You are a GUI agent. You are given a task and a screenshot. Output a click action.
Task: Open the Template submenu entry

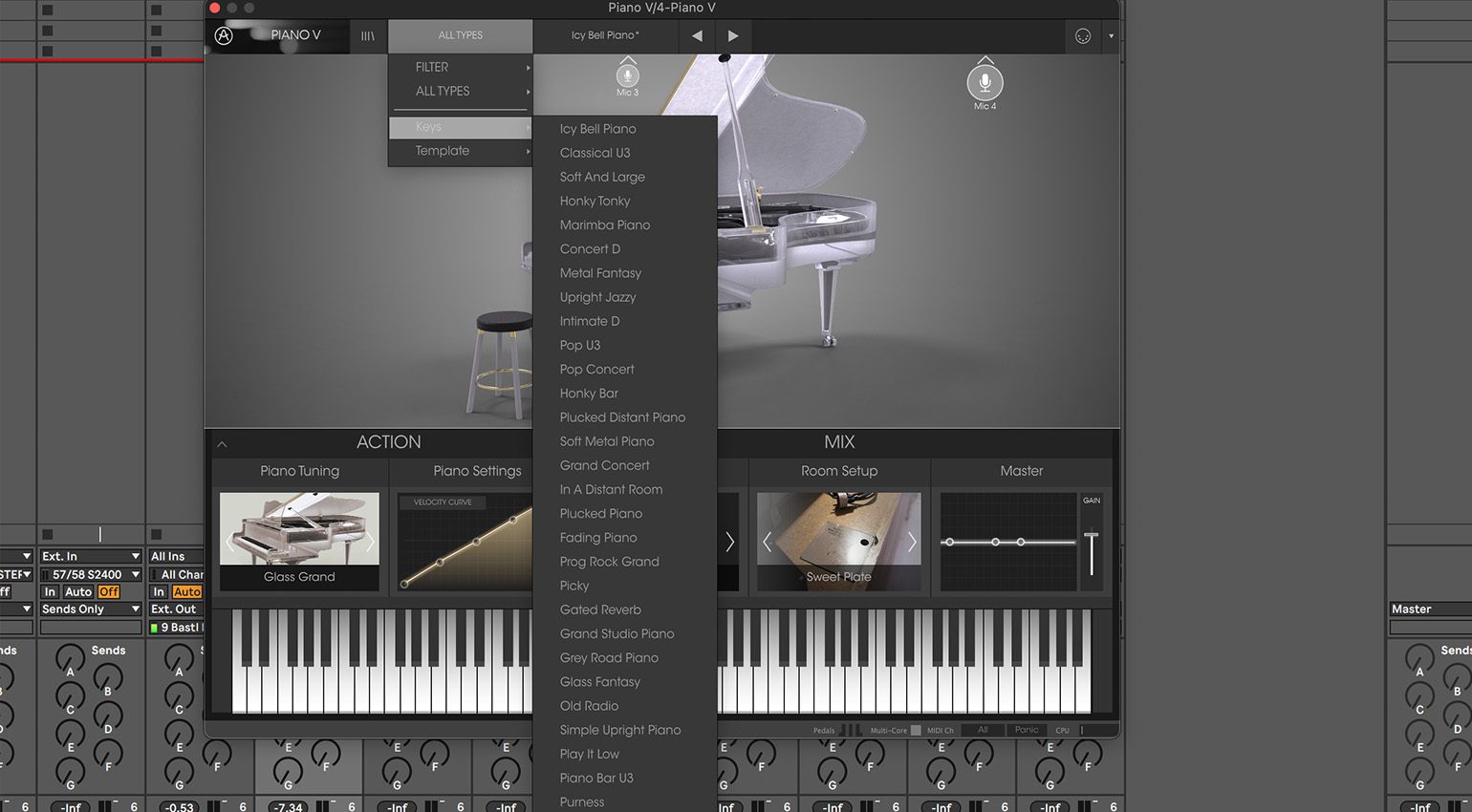coord(461,151)
